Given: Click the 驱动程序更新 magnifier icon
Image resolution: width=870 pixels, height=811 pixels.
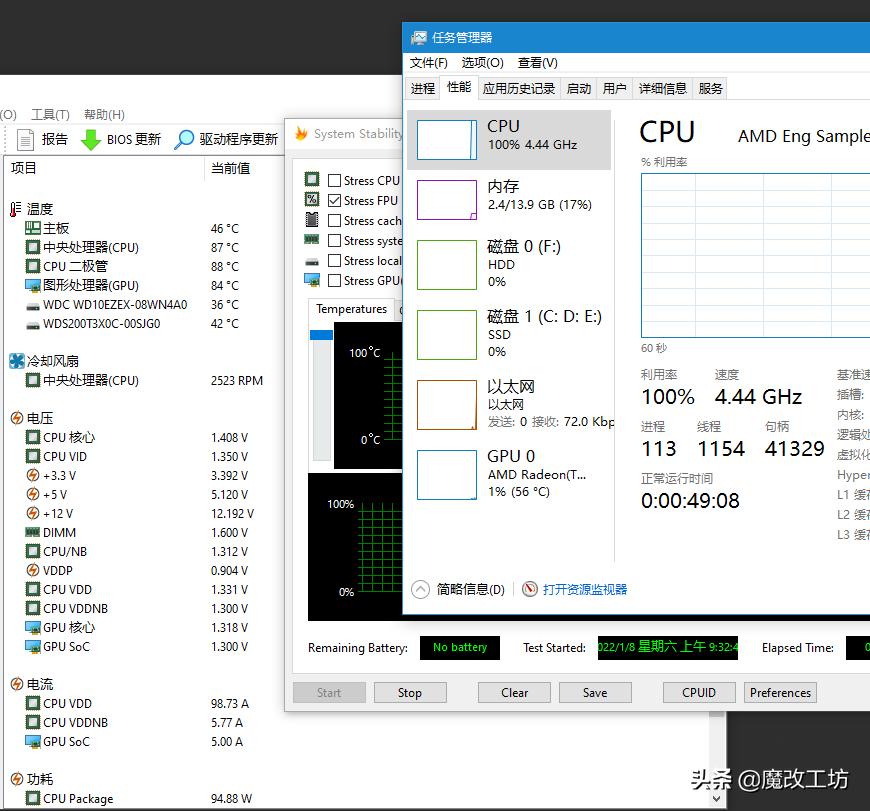Looking at the screenshot, I should click(185, 139).
